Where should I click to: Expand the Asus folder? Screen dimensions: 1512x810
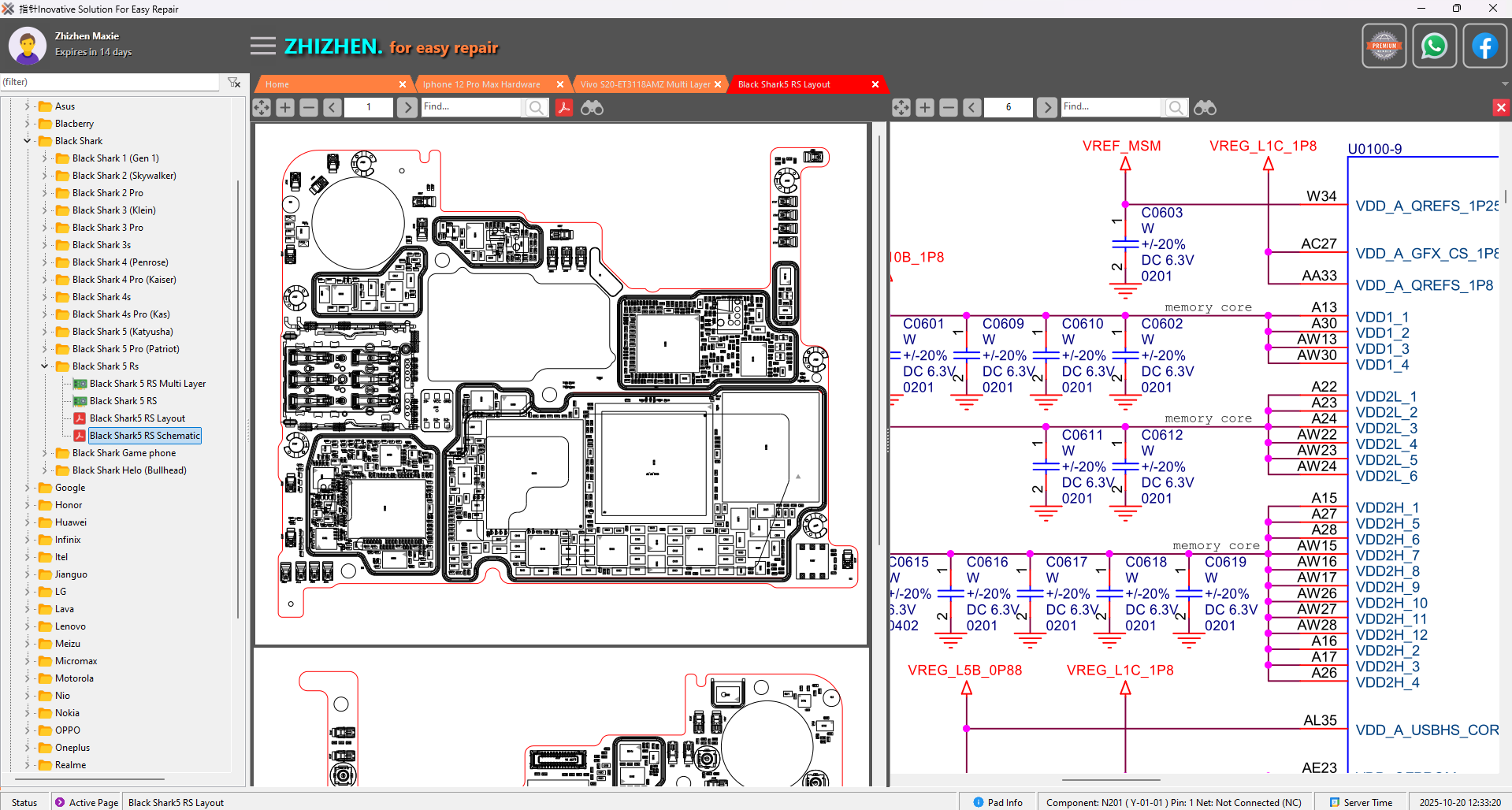click(x=28, y=106)
